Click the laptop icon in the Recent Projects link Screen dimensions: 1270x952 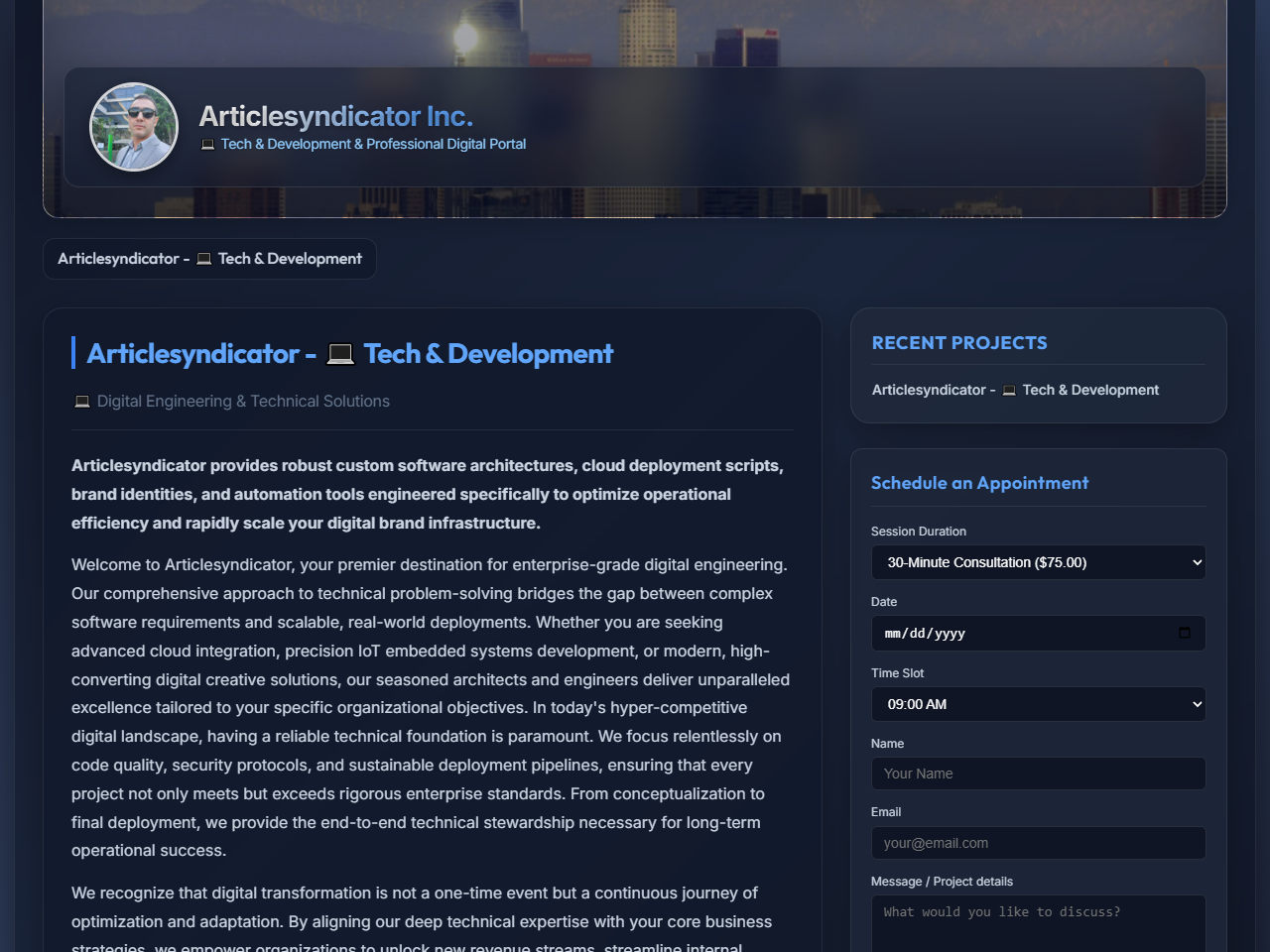pyautogui.click(x=1009, y=390)
